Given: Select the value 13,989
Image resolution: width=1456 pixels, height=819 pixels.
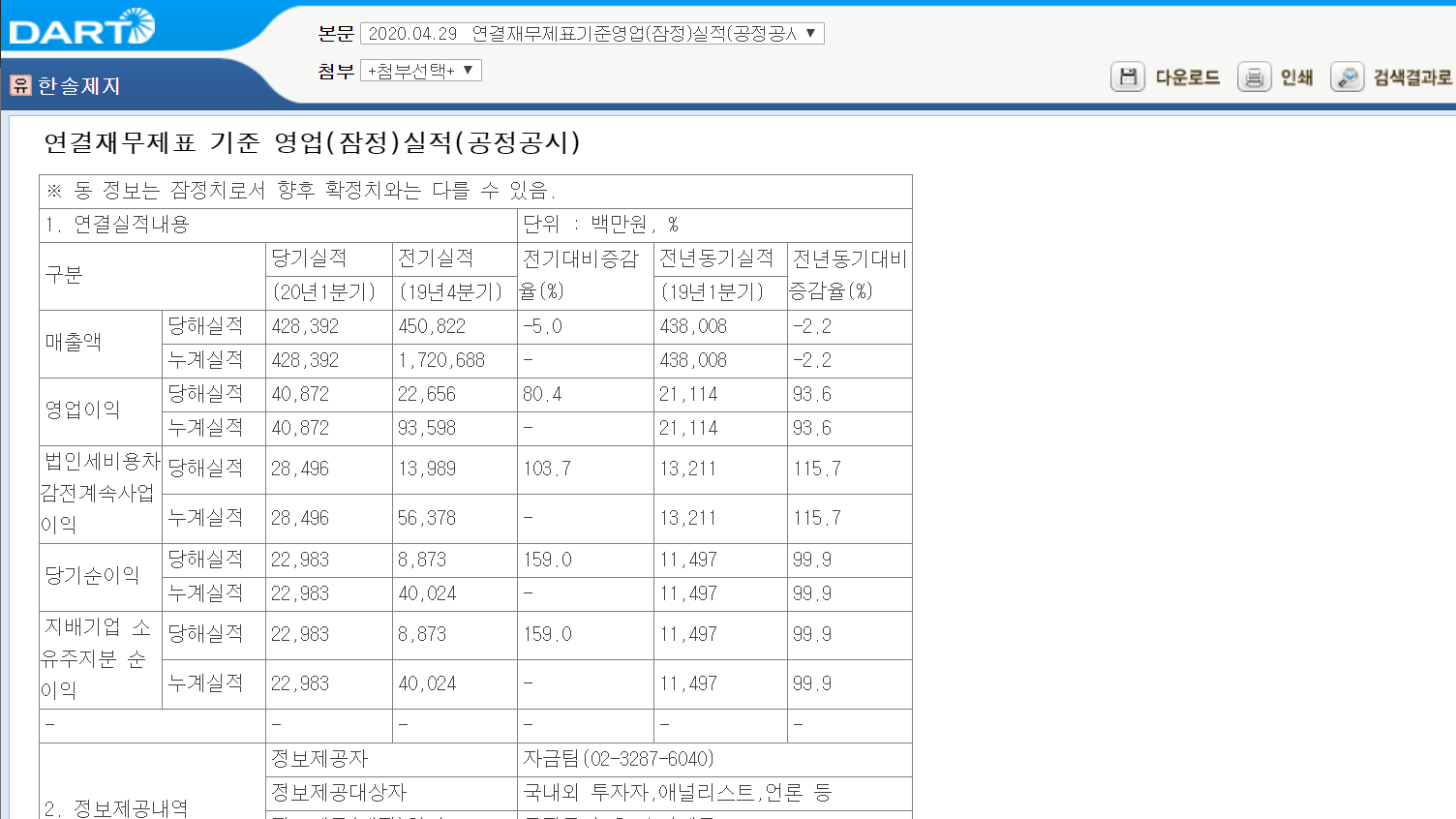Looking at the screenshot, I should click(x=427, y=469).
